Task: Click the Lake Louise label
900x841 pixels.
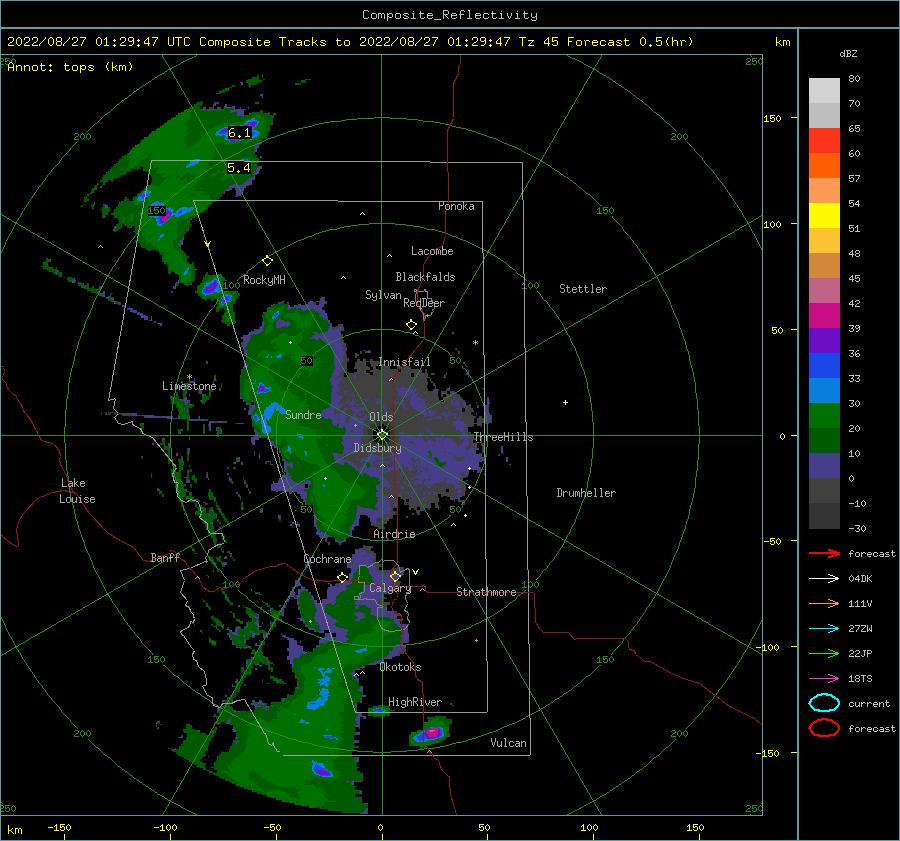Action: pos(77,491)
